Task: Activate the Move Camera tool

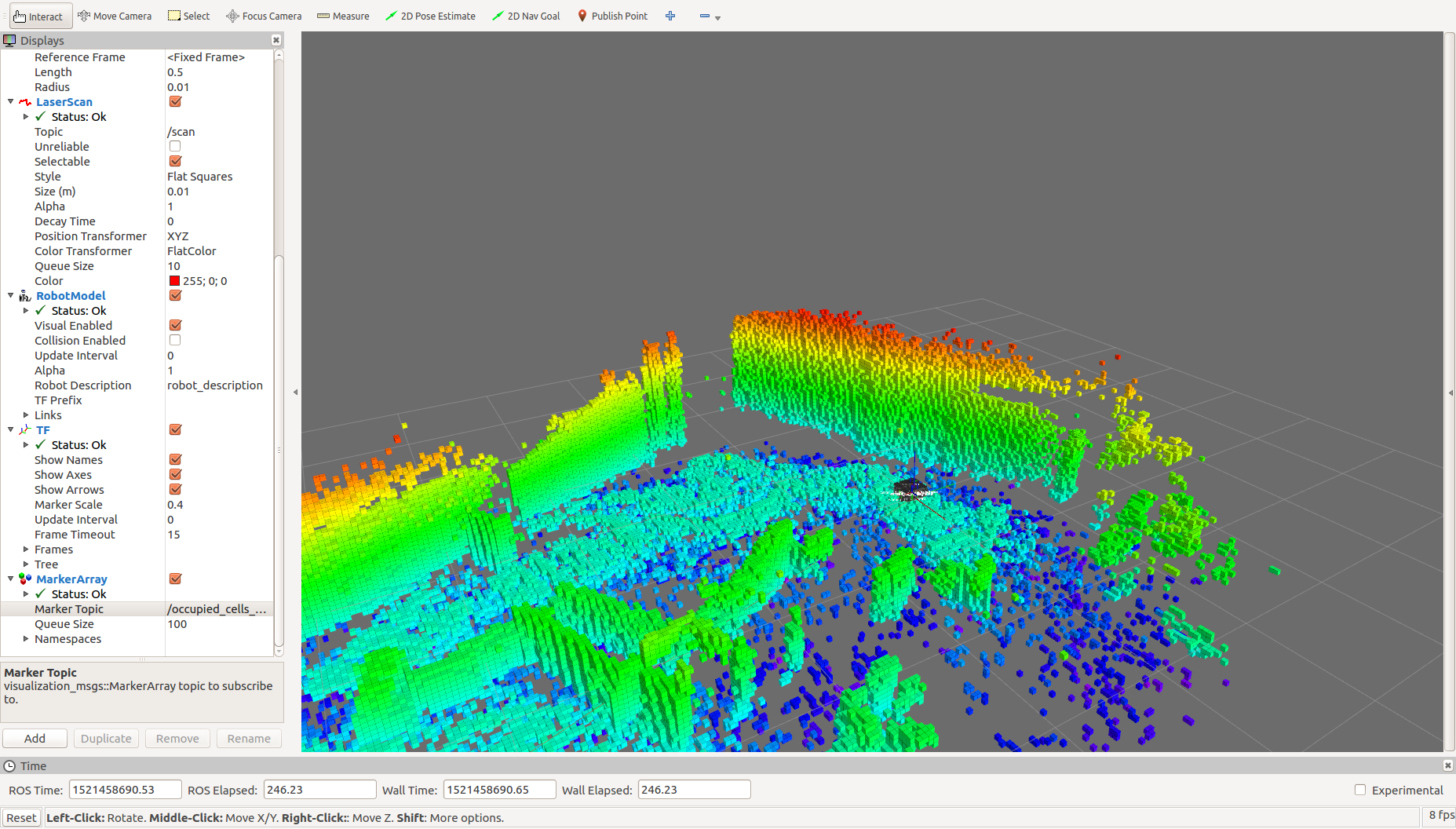Action: 115,16
